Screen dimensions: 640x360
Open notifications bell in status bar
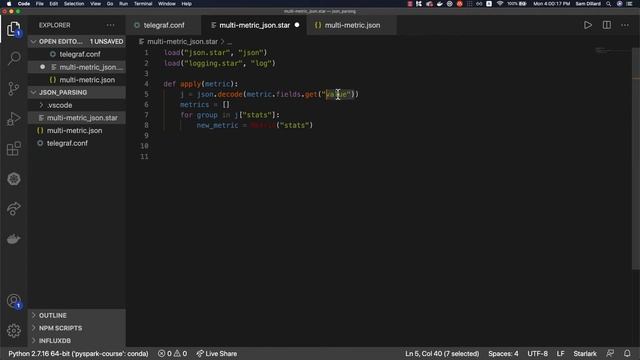(x=627, y=353)
